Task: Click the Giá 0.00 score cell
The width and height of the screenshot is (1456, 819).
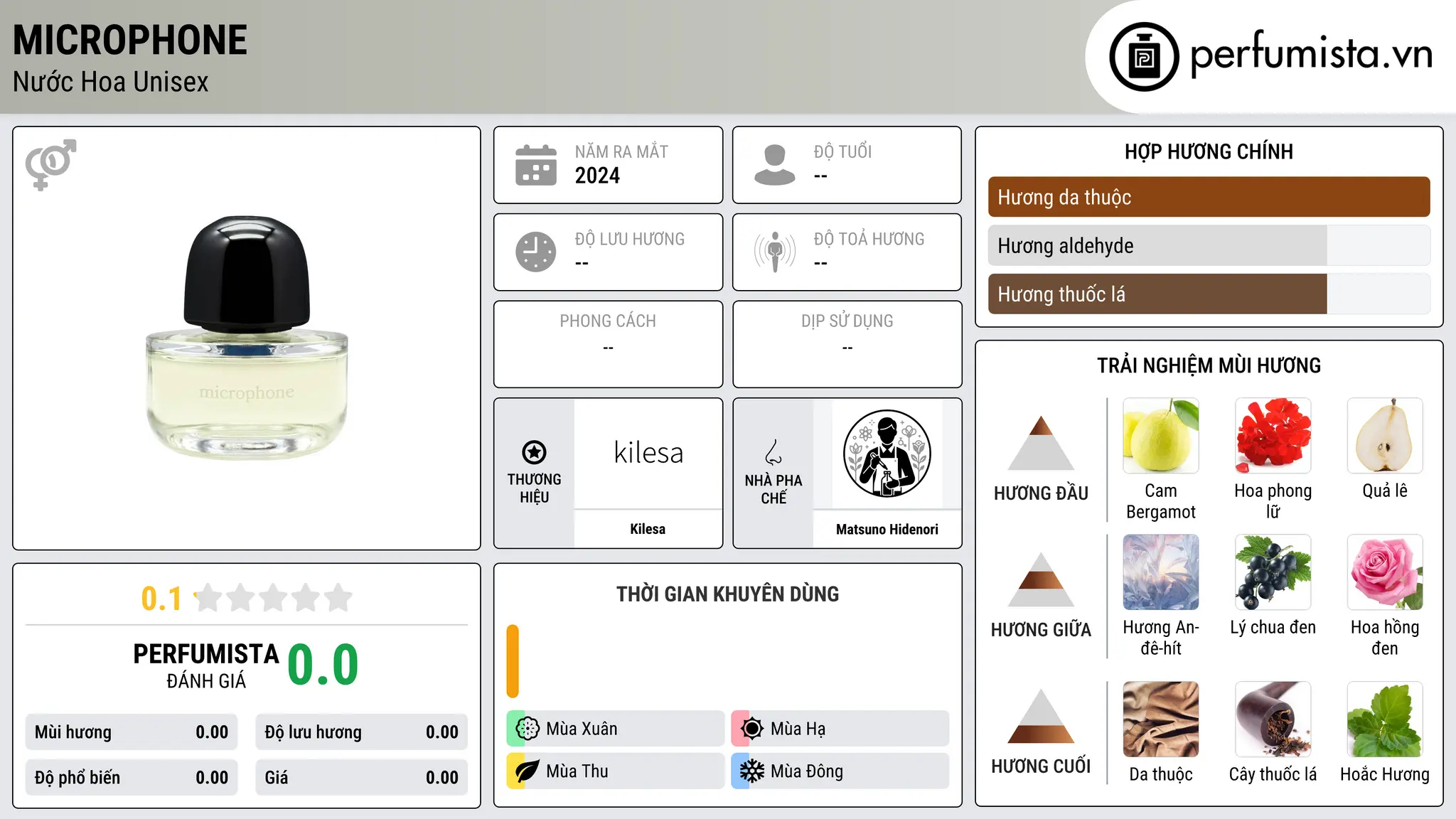Action: click(x=361, y=778)
